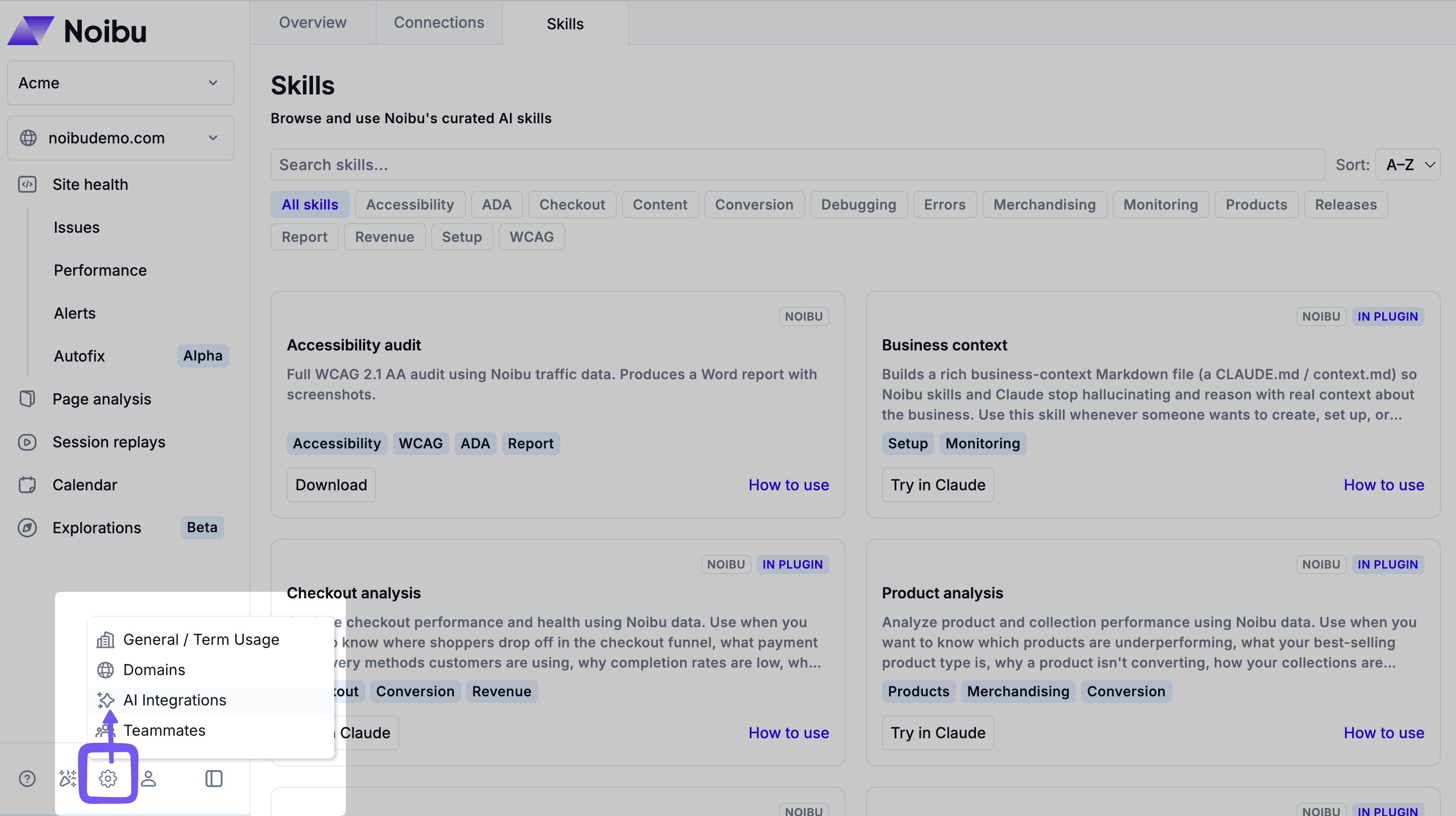Choose General / Term Usage from settings menu
This screenshot has width=1456, height=816.
pyautogui.click(x=212, y=640)
